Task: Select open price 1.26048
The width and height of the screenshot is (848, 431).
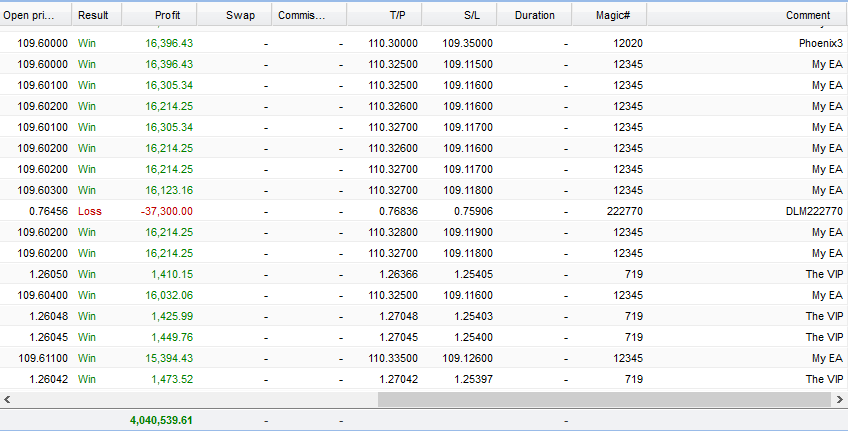Action: 49,316
